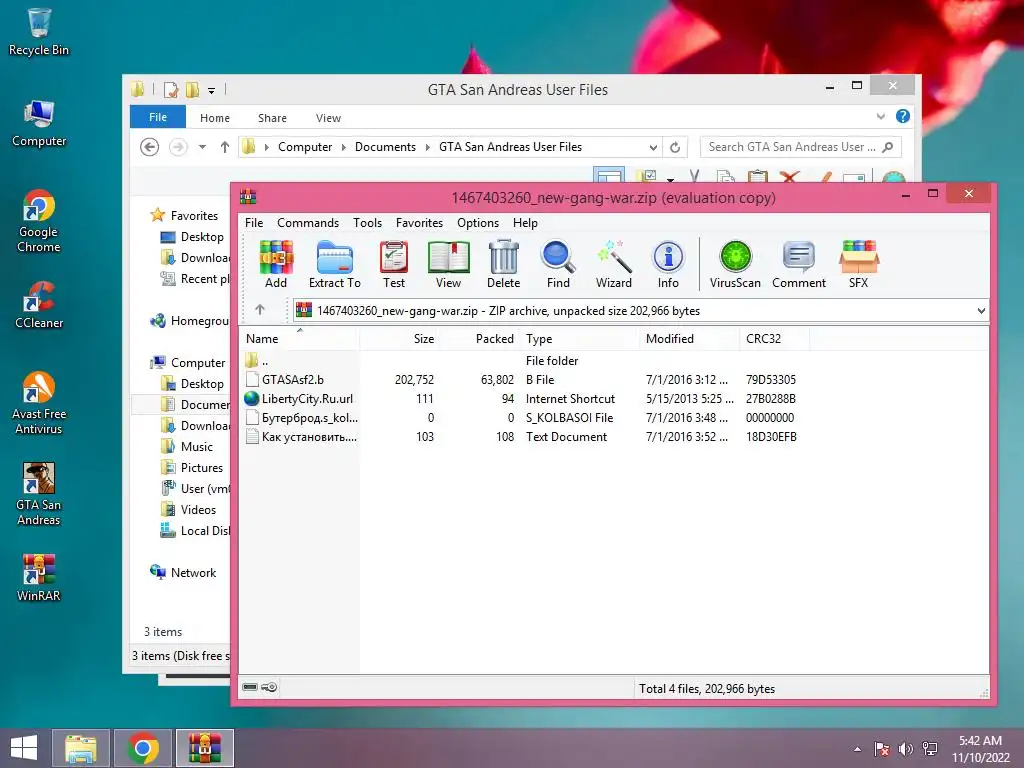The height and width of the screenshot is (768, 1024).
Task: Click the password key icon in status bar
Action: (269, 687)
